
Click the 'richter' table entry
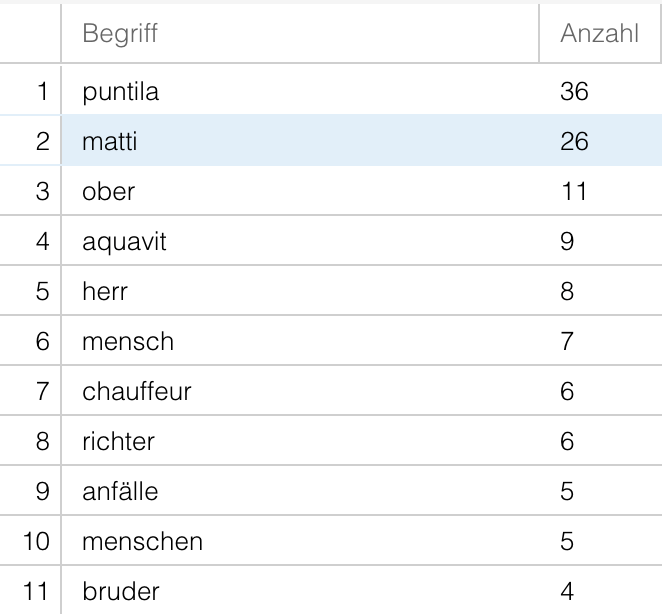(119, 442)
